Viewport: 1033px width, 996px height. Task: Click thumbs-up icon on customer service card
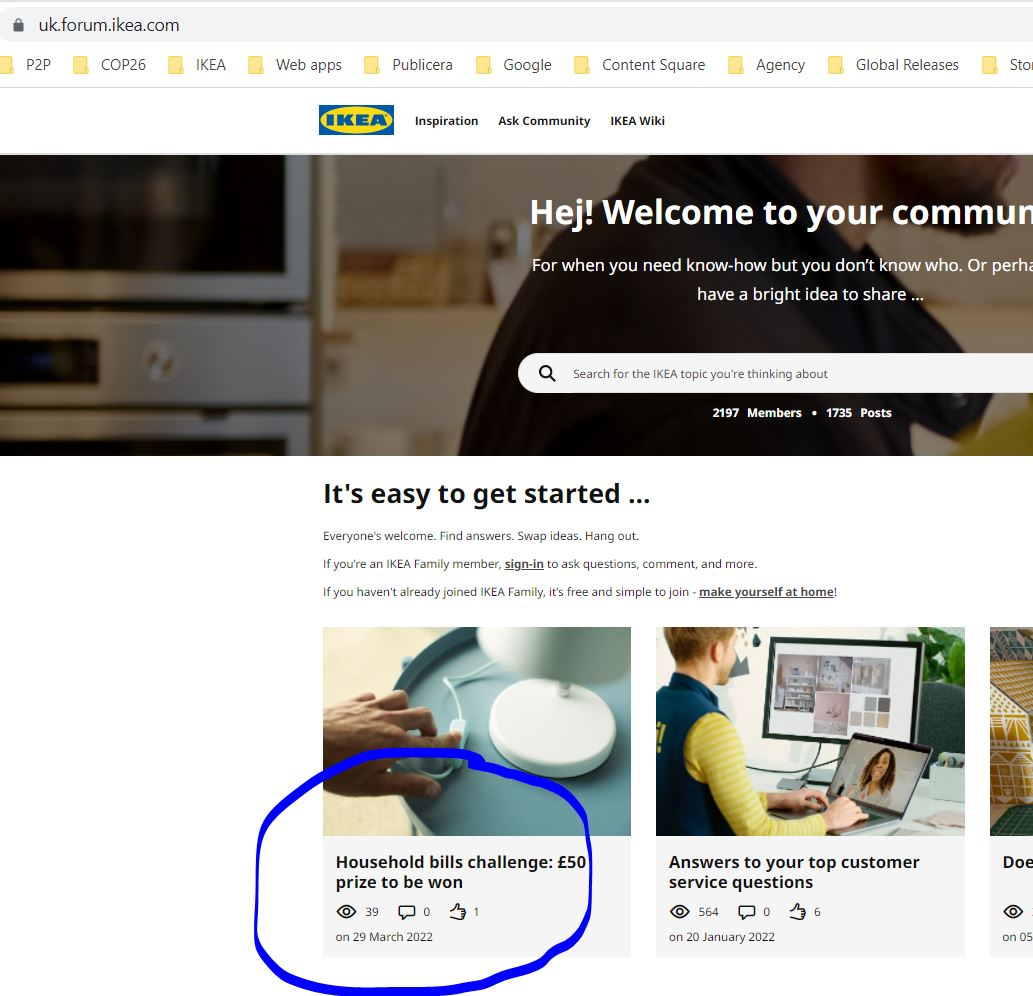[798, 912]
